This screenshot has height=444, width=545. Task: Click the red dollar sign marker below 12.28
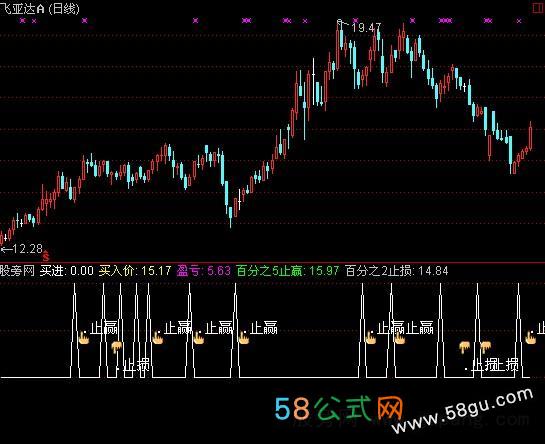pyautogui.click(x=46, y=257)
